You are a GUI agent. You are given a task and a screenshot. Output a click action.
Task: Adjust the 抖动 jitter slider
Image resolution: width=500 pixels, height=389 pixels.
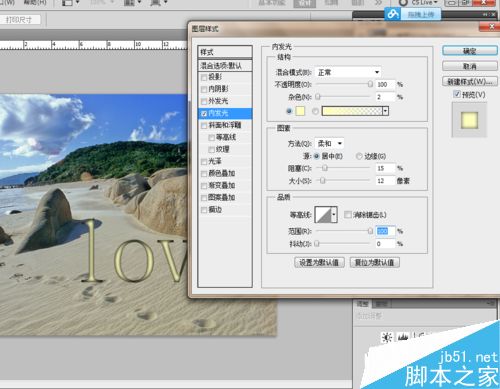click(x=317, y=244)
